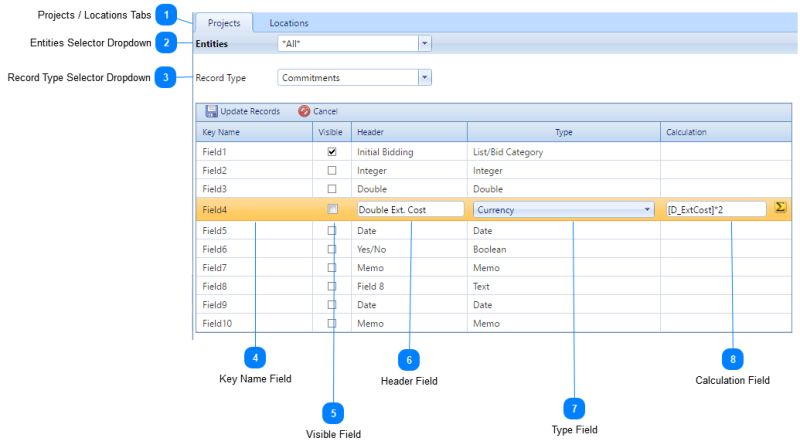Check the Visible checkbox for Field8
800x448 pixels.
332,286
